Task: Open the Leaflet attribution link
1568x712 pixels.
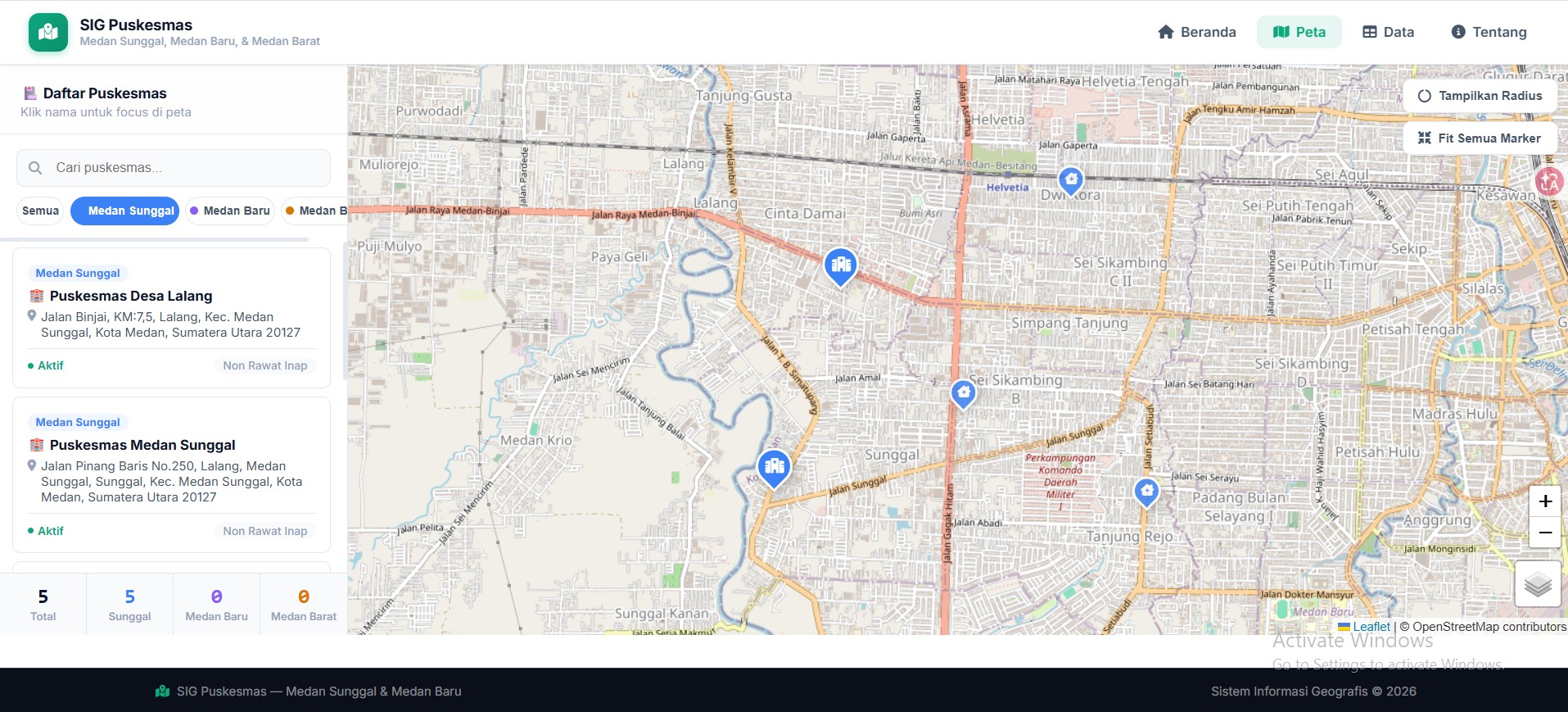Action: pos(1371,627)
